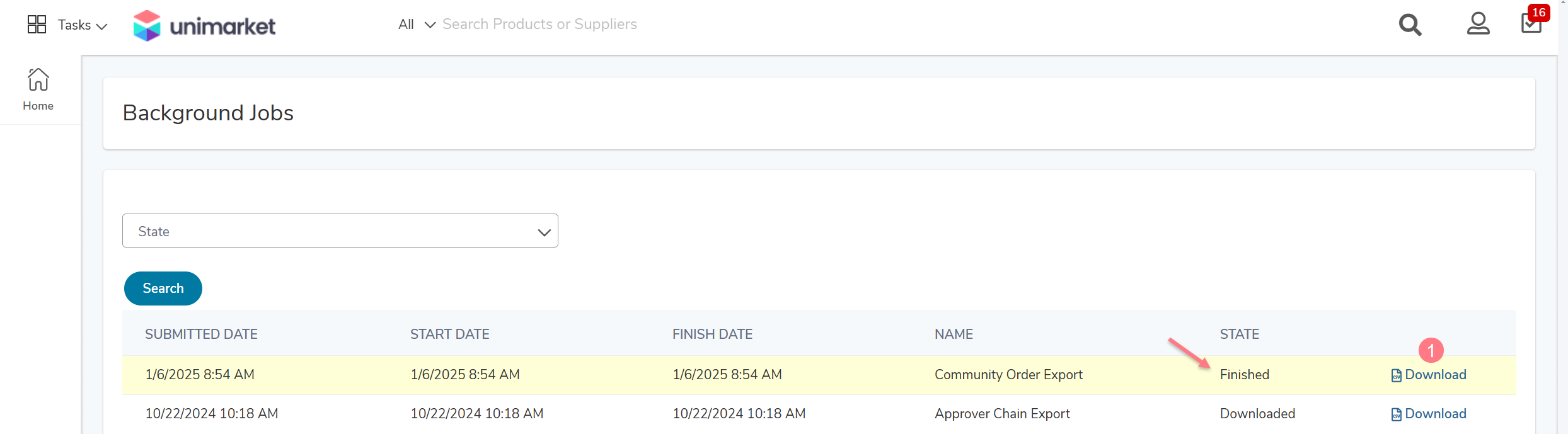The image size is (1568, 434).
Task: Download the Approver Chain Export file
Action: (1435, 414)
